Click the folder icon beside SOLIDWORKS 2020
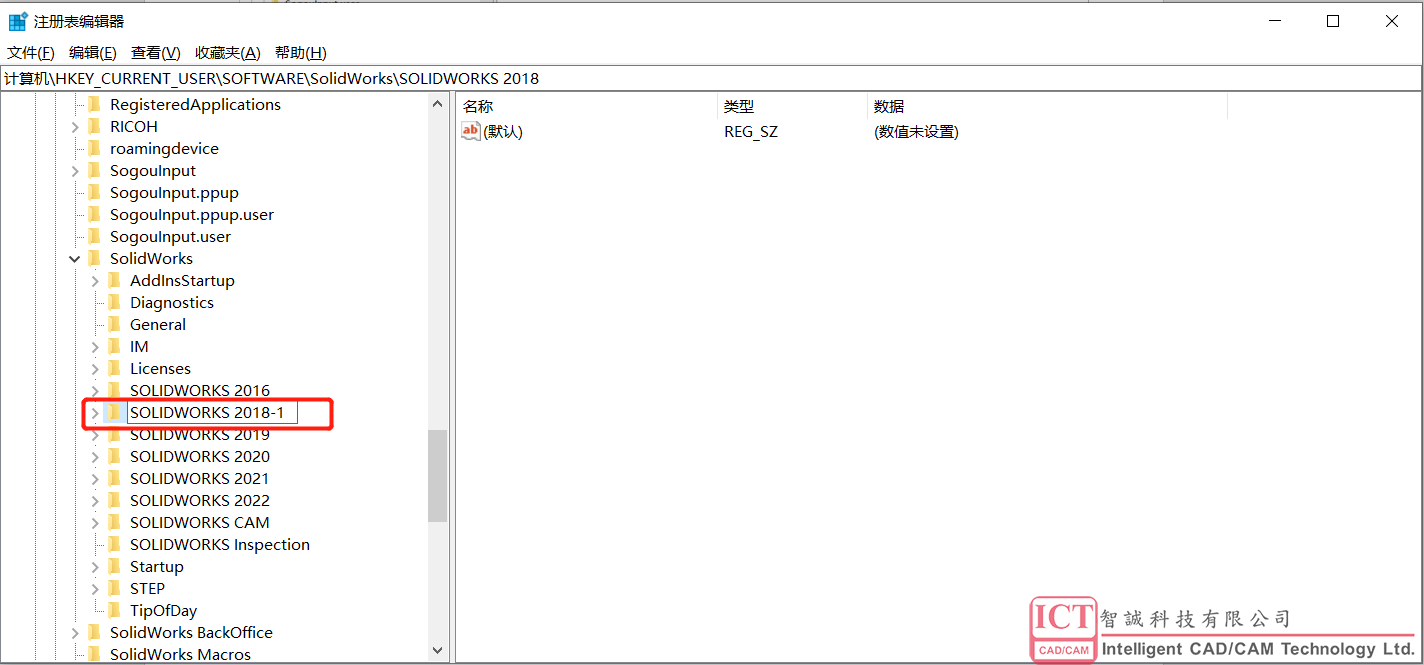 pyautogui.click(x=114, y=456)
